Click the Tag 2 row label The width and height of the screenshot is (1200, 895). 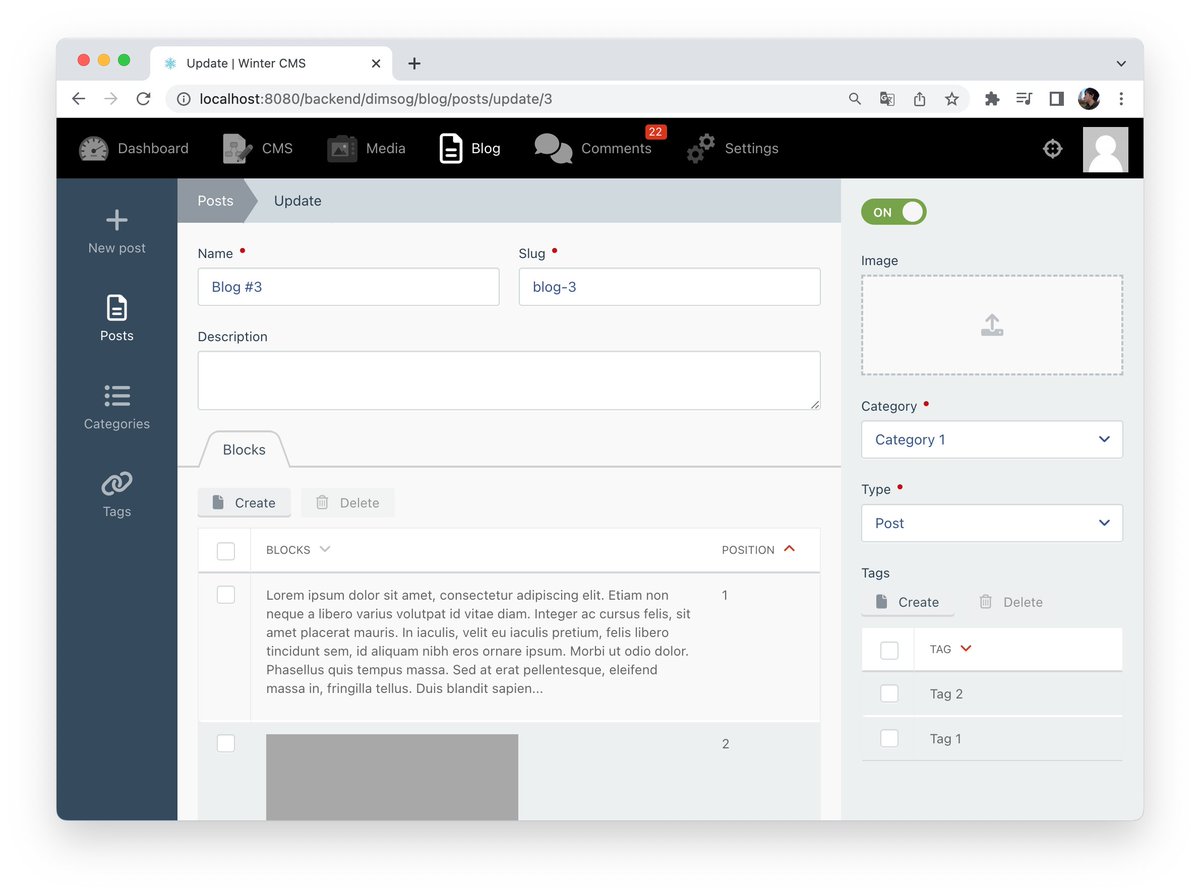tap(946, 694)
